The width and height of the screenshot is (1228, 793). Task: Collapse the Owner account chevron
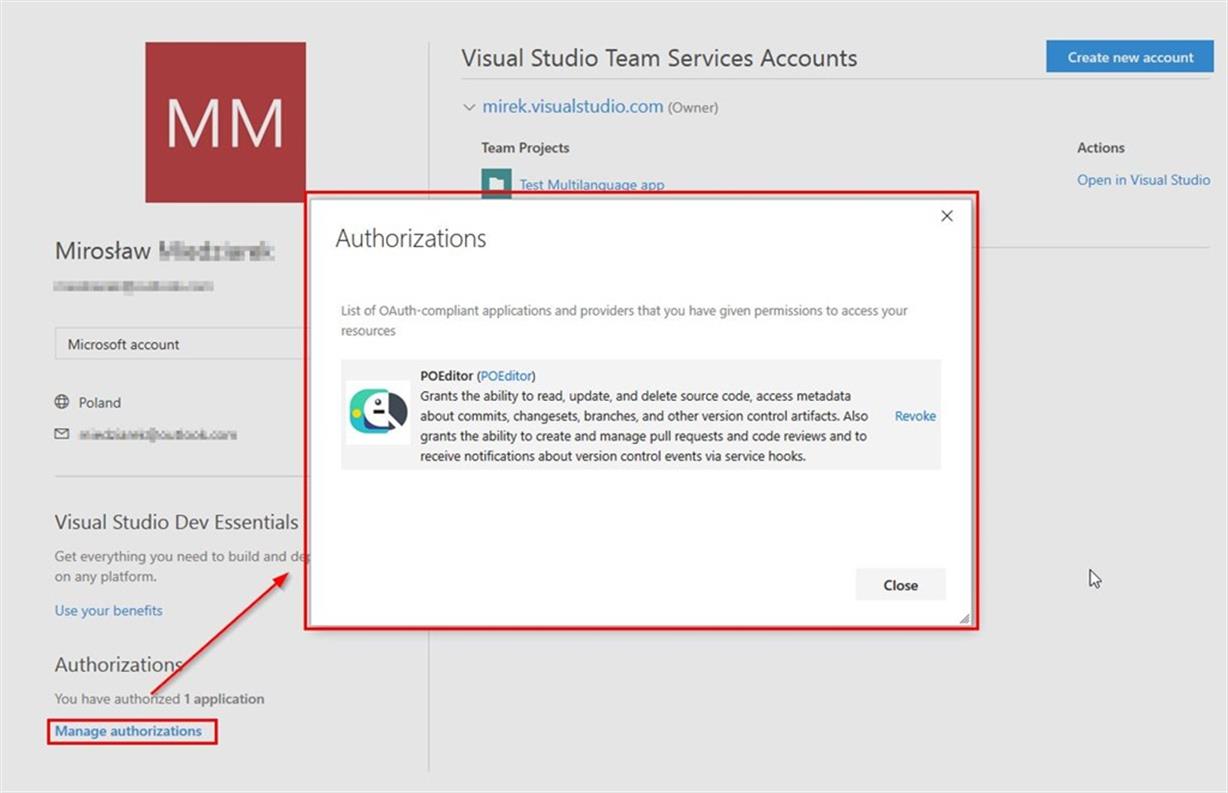pyautogui.click(x=469, y=107)
